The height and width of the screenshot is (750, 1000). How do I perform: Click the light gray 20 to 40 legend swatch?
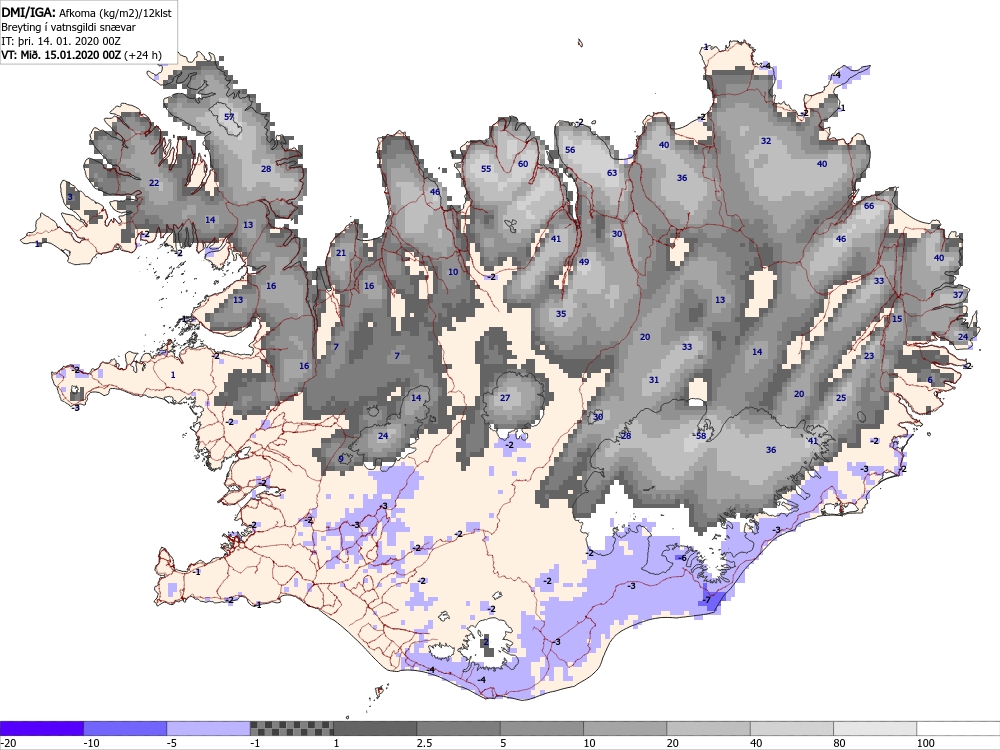pos(709,728)
